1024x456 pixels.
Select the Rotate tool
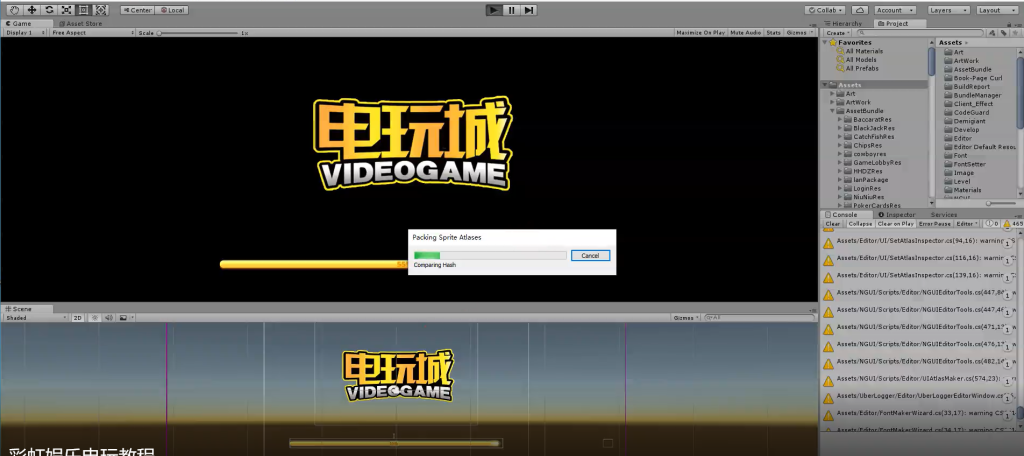click(x=49, y=10)
